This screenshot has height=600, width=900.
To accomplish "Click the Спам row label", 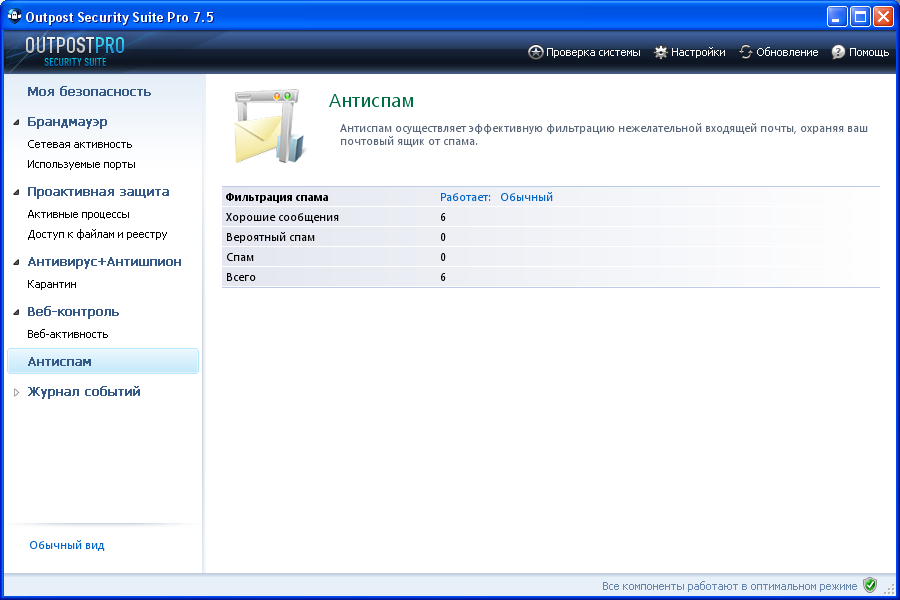I will [240, 257].
